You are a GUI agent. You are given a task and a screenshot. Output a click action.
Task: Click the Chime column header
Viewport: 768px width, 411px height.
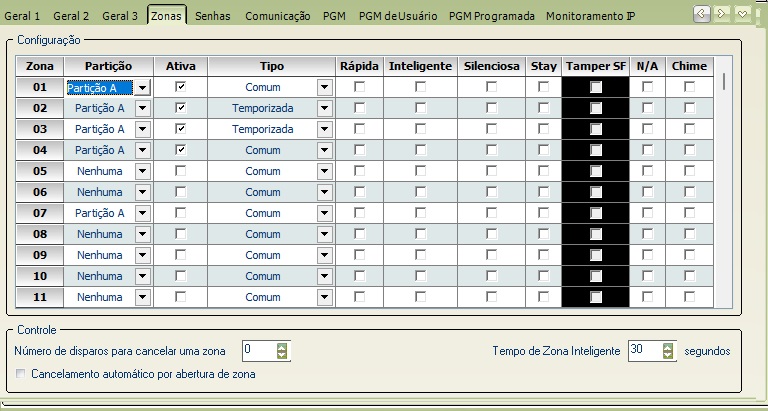click(x=690, y=66)
